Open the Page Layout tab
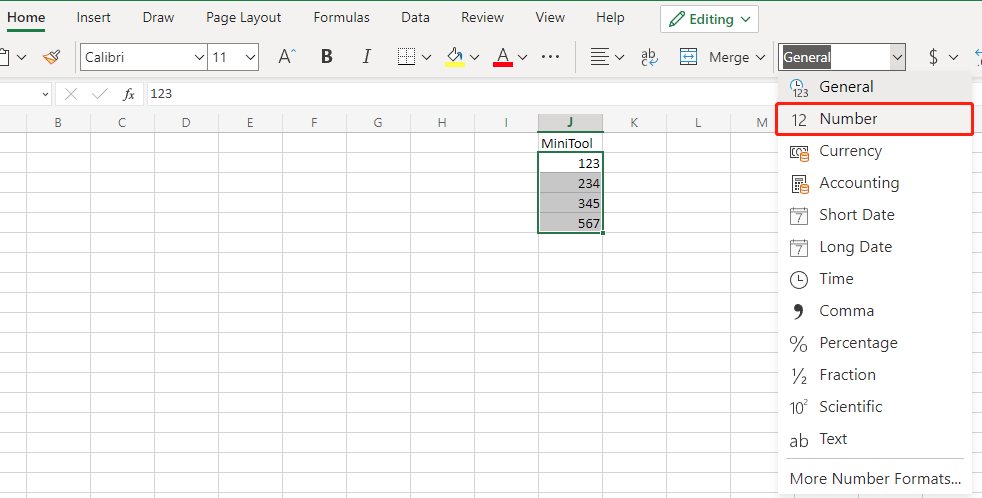This screenshot has width=982, height=498. [244, 18]
